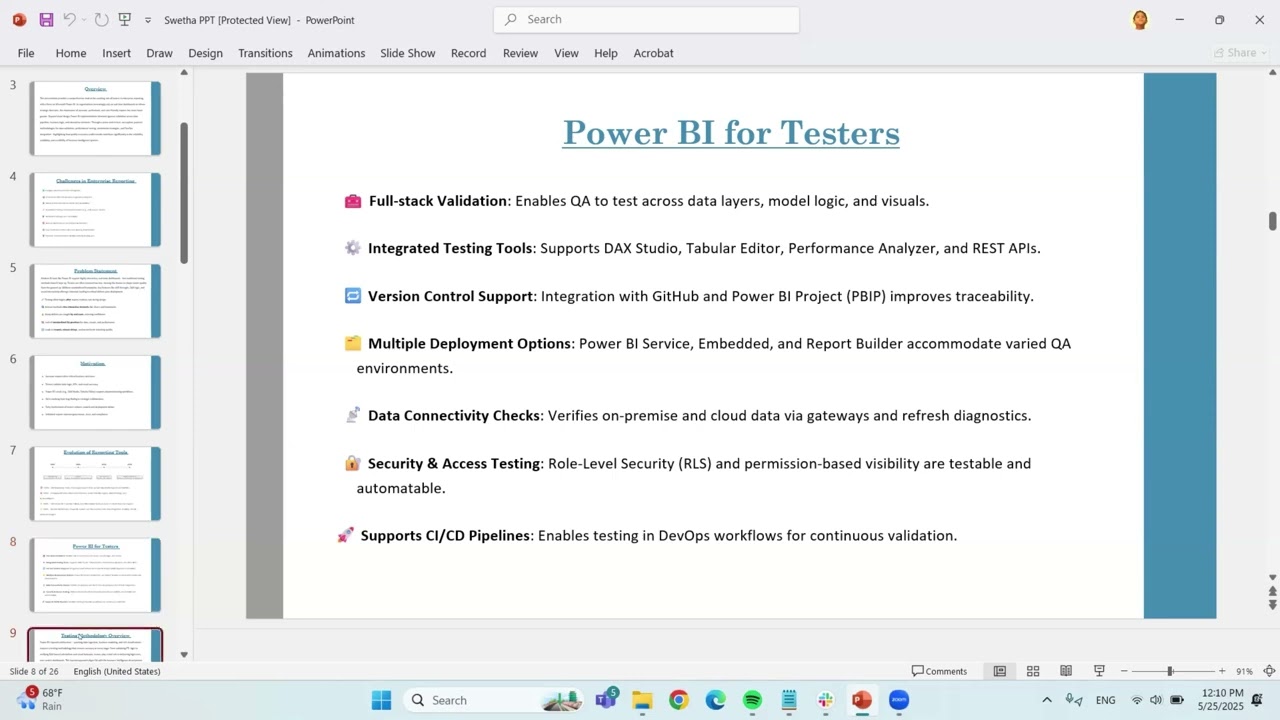The height and width of the screenshot is (720, 1280).
Task: Open the Transitions tab
Action: tap(265, 53)
